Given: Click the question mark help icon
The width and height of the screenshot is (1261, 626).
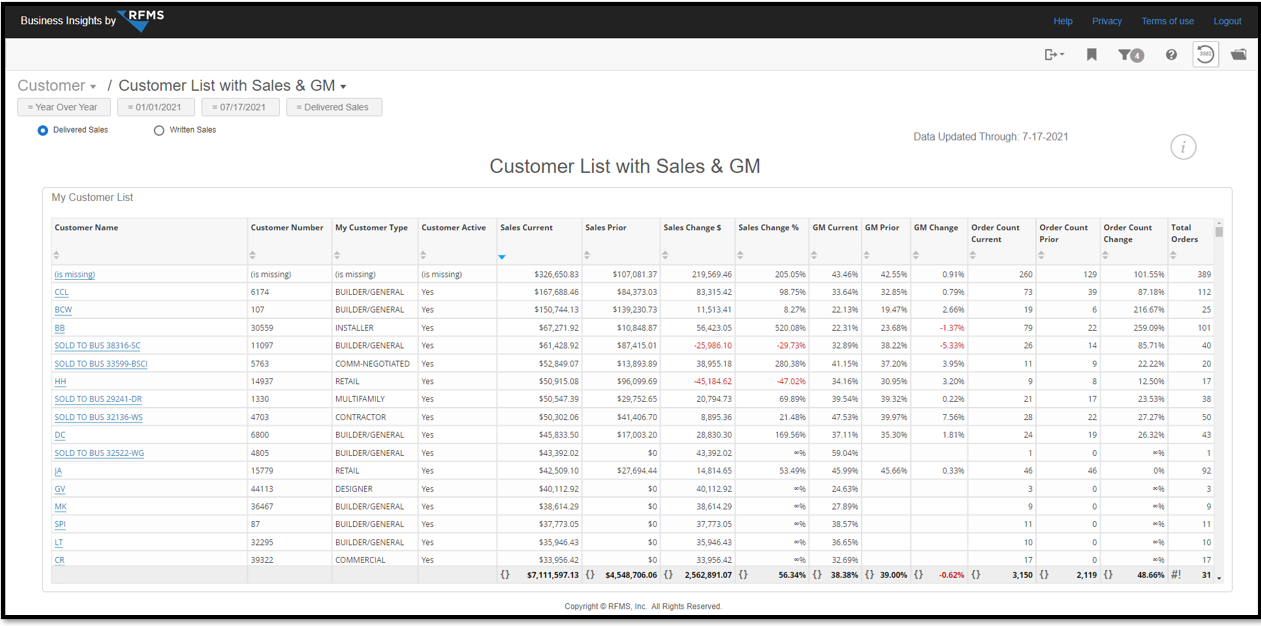Looking at the screenshot, I should 1171,55.
